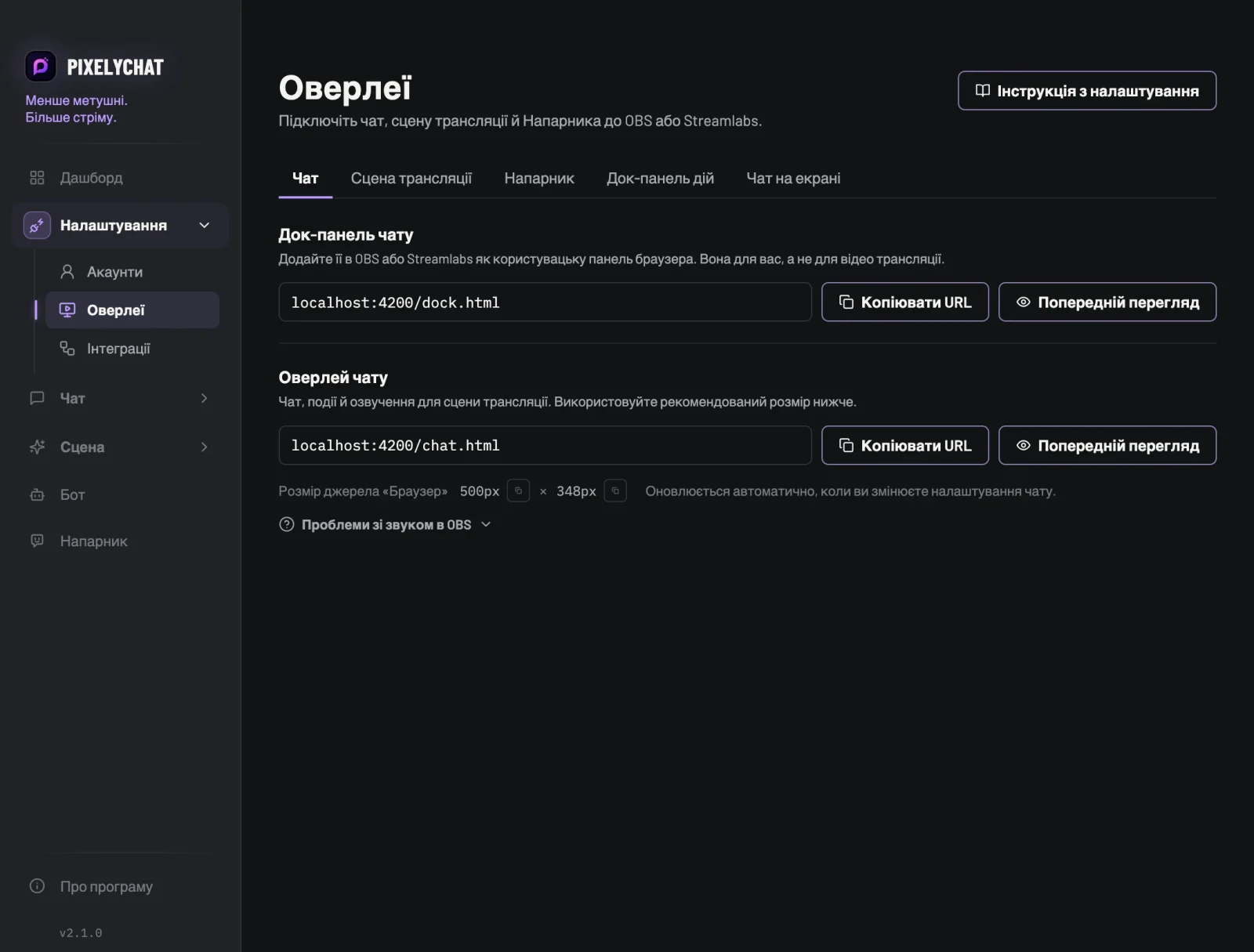Click the Налаштування plug icon

[37, 226]
